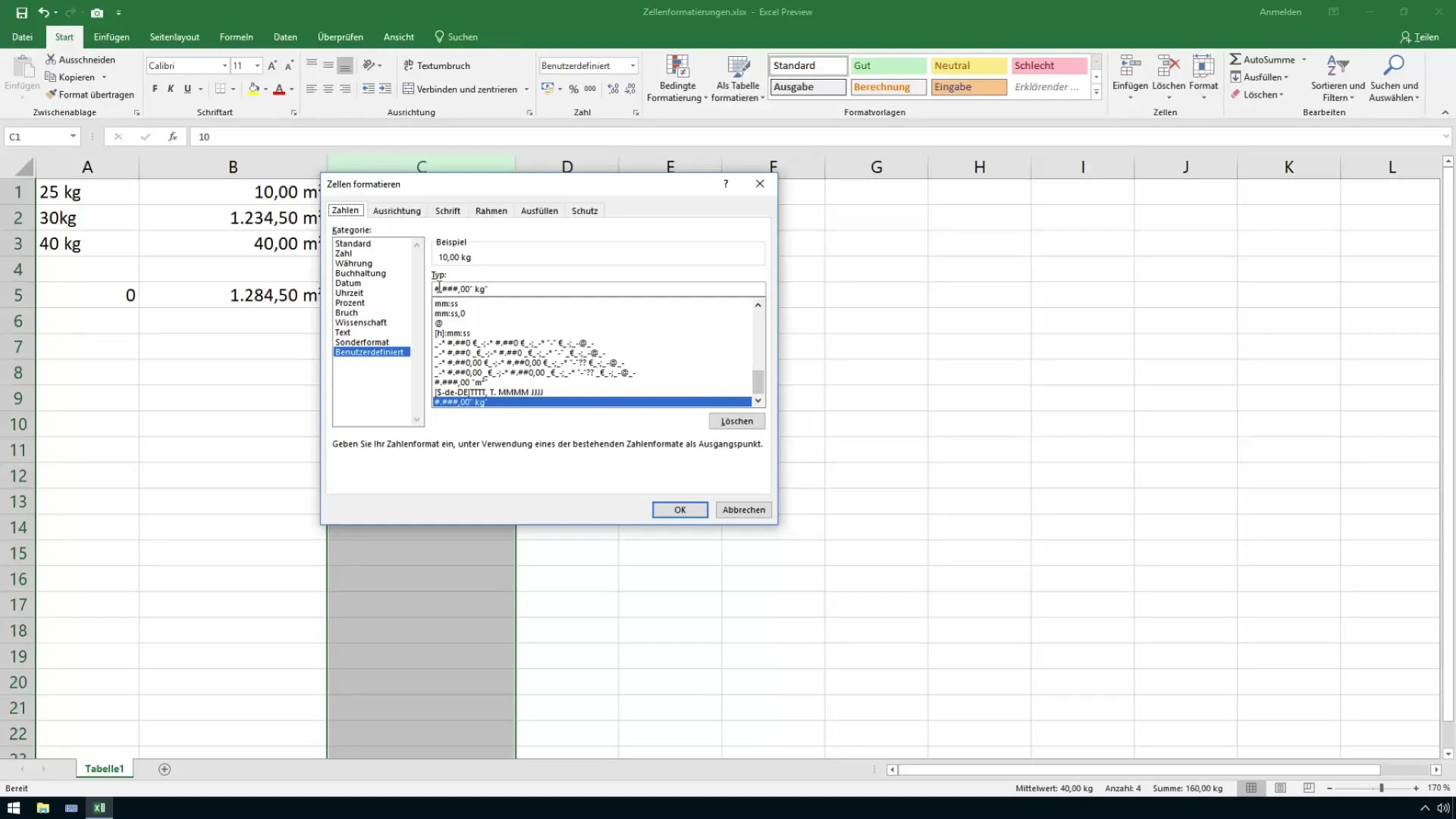Toggle bold formatting (F)
Screen dimensions: 1456x819
coord(155,89)
